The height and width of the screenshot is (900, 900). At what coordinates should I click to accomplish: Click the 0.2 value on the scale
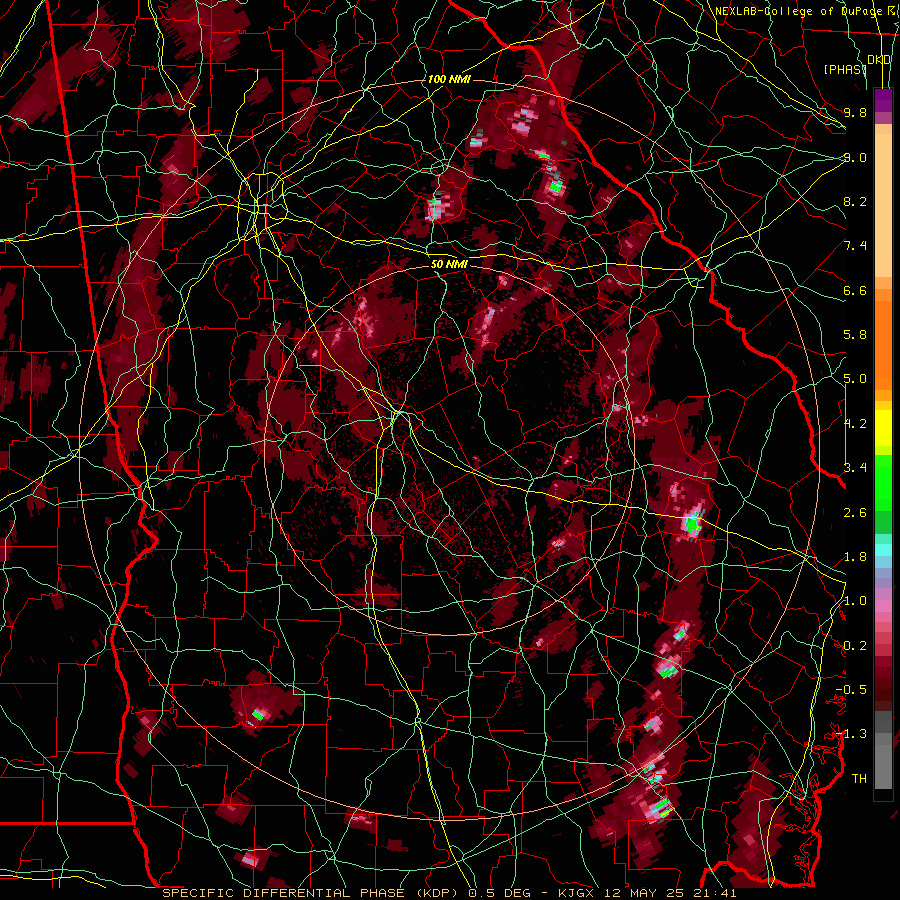pyautogui.click(x=855, y=646)
